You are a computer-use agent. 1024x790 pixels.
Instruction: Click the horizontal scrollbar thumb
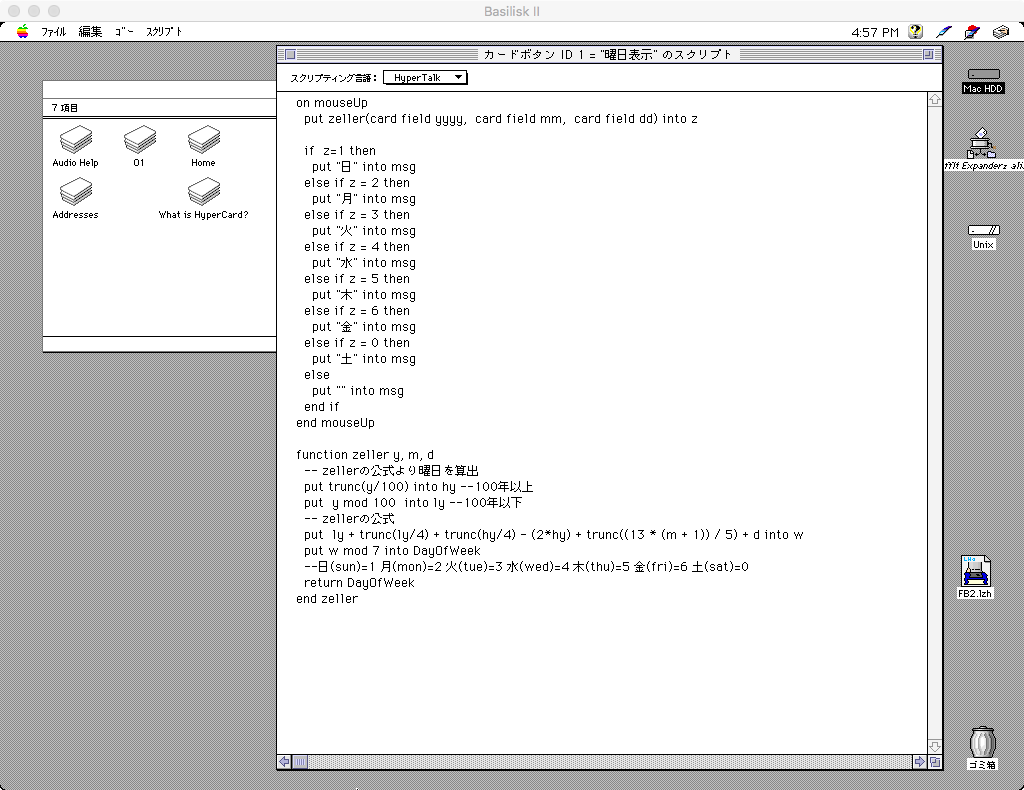pyautogui.click(x=300, y=761)
